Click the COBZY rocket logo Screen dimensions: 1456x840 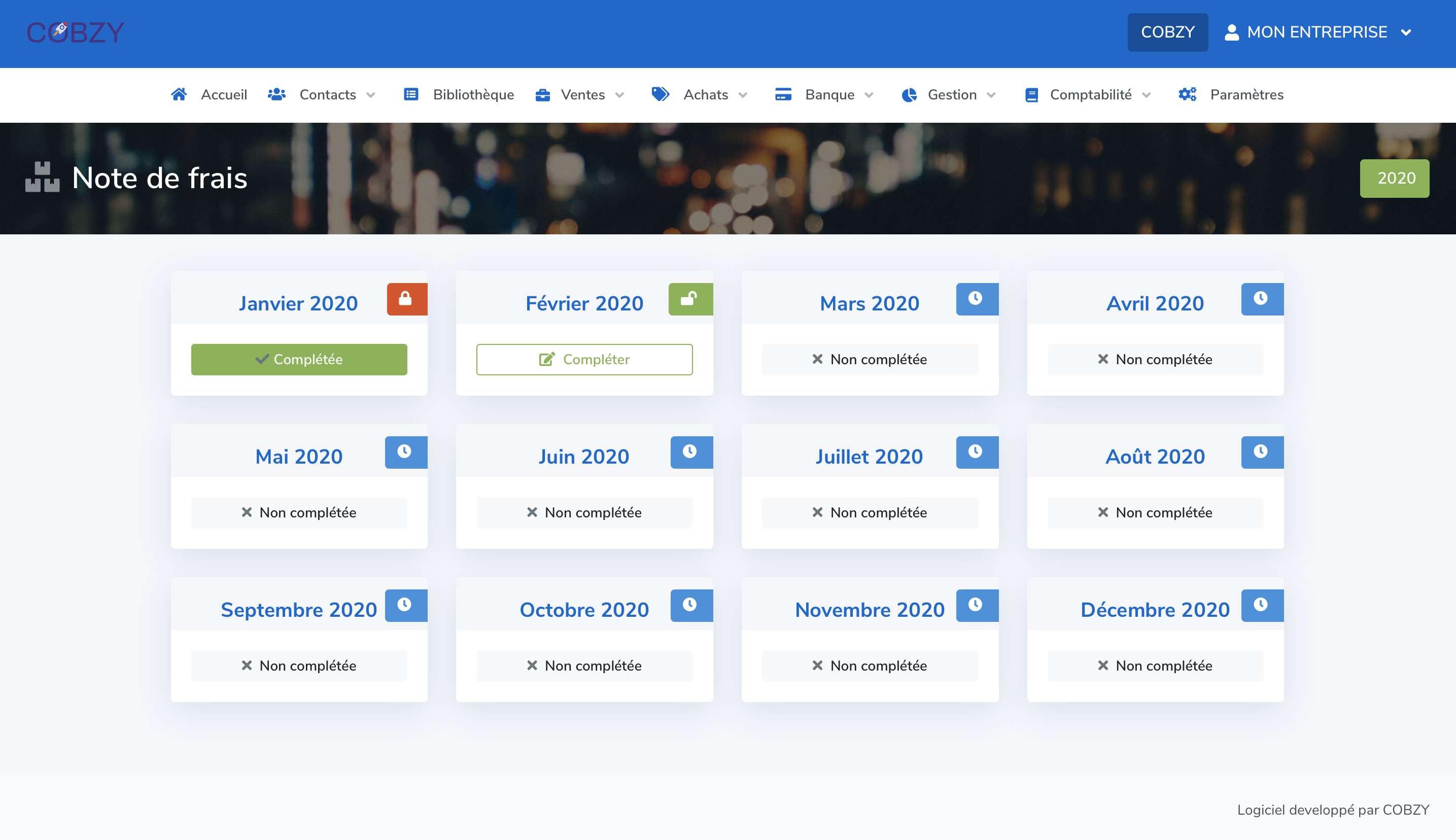(x=76, y=32)
